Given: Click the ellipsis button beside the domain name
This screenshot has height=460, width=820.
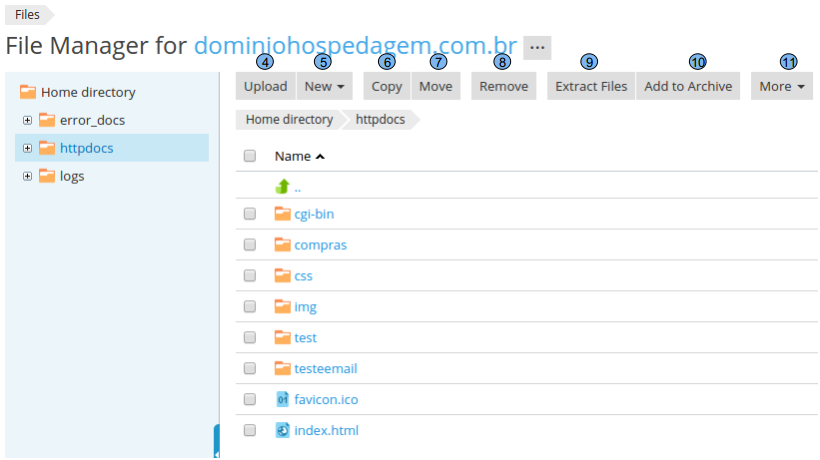Looking at the screenshot, I should [537, 47].
